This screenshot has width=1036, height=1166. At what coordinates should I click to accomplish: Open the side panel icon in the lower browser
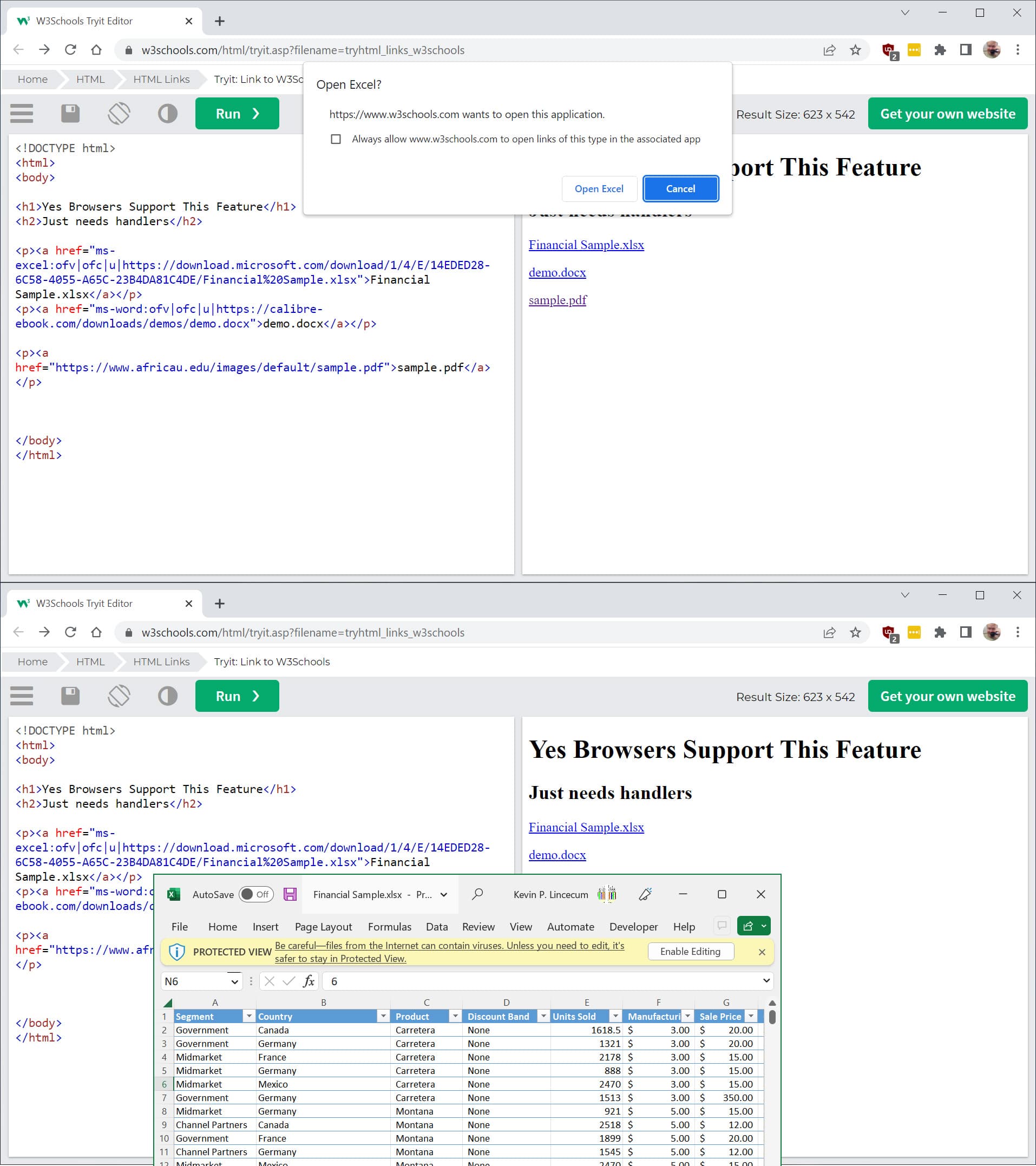coord(965,632)
